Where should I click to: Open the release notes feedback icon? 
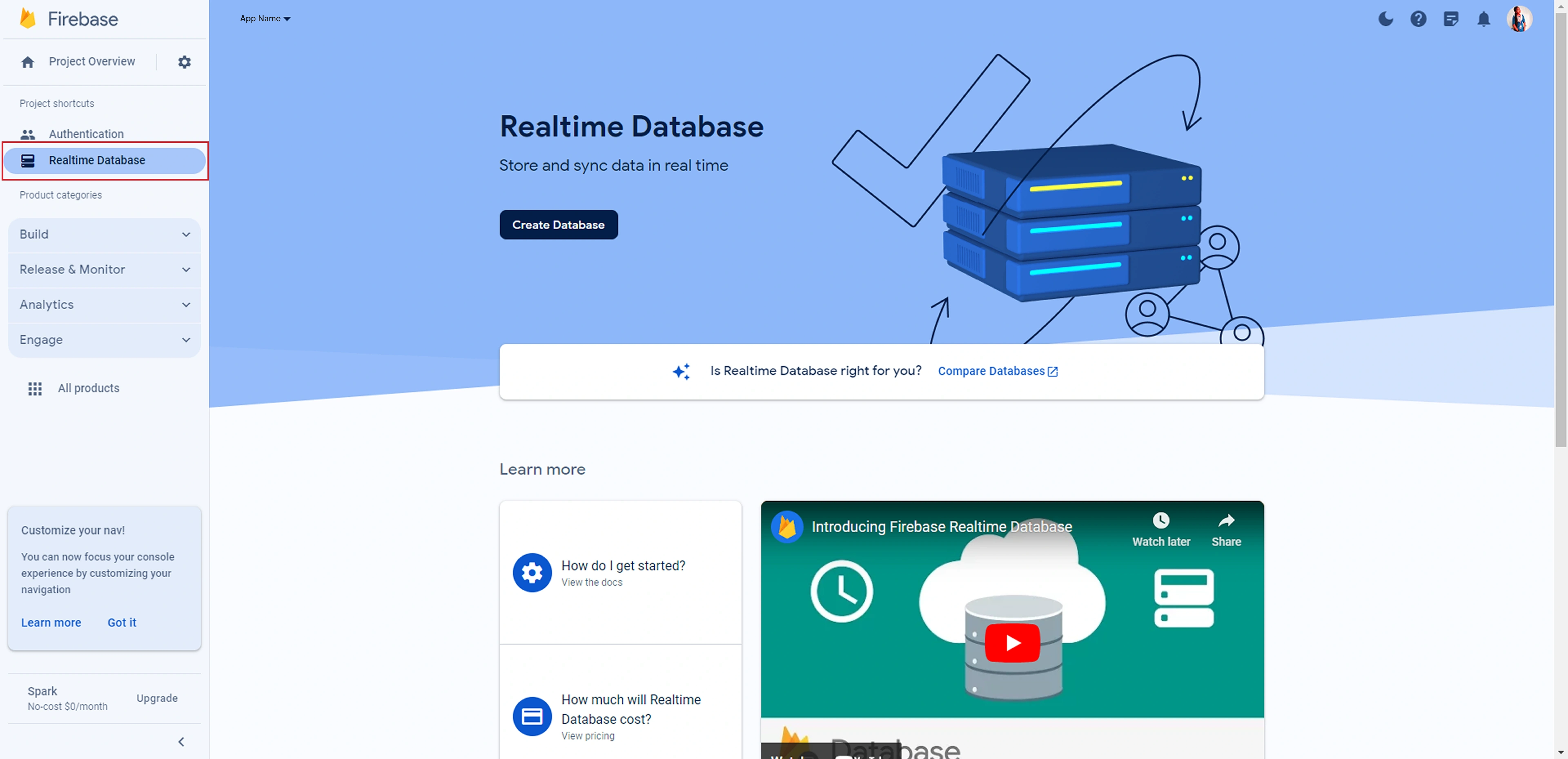tap(1451, 19)
